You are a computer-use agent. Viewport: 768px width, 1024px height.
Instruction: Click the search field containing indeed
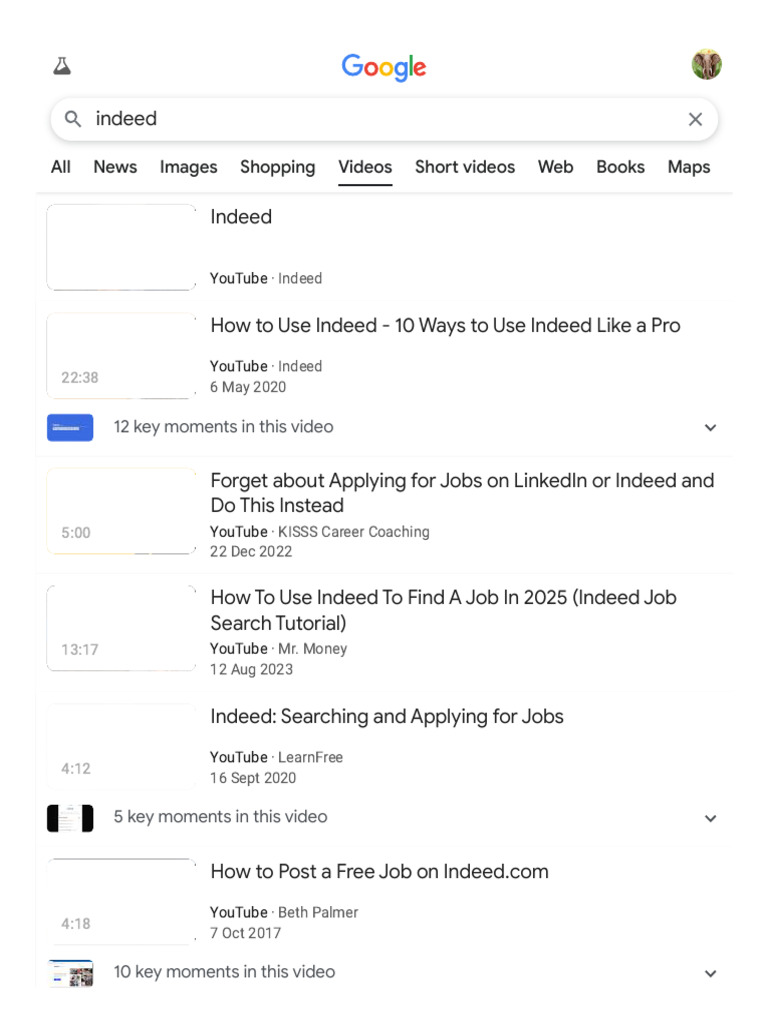[x=384, y=119]
